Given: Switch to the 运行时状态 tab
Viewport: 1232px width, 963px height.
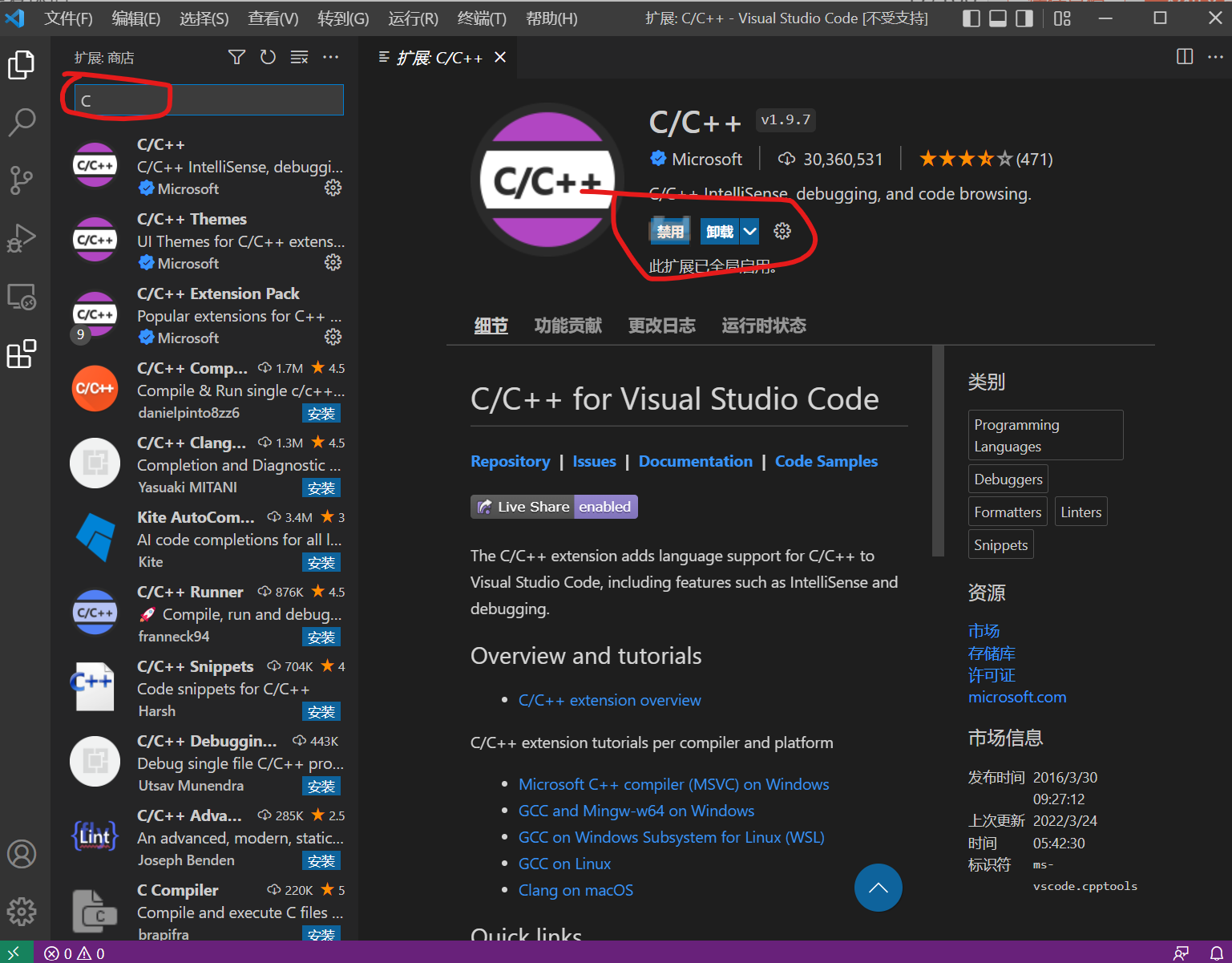Looking at the screenshot, I should click(764, 326).
